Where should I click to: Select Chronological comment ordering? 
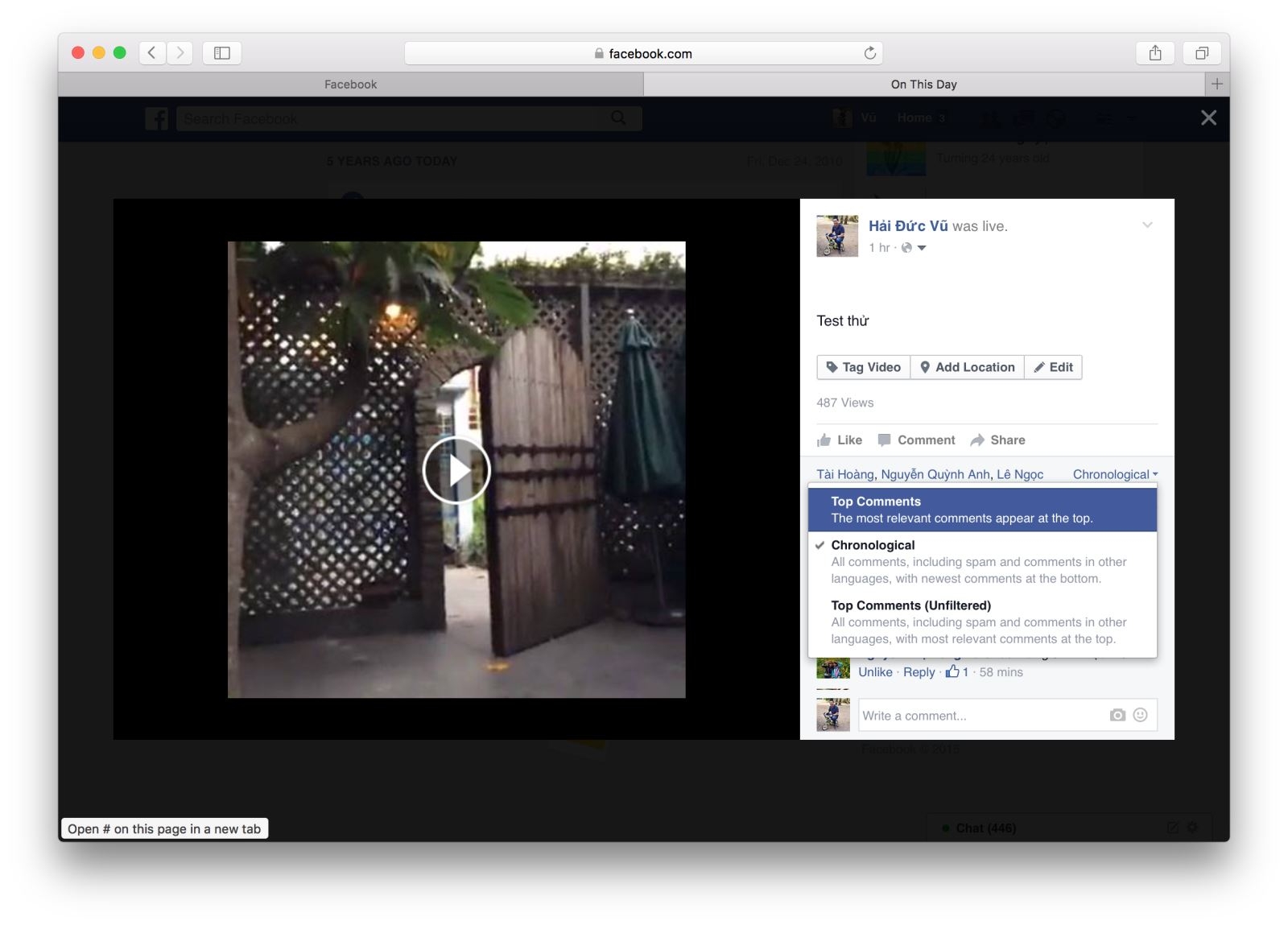pyautogui.click(x=983, y=562)
